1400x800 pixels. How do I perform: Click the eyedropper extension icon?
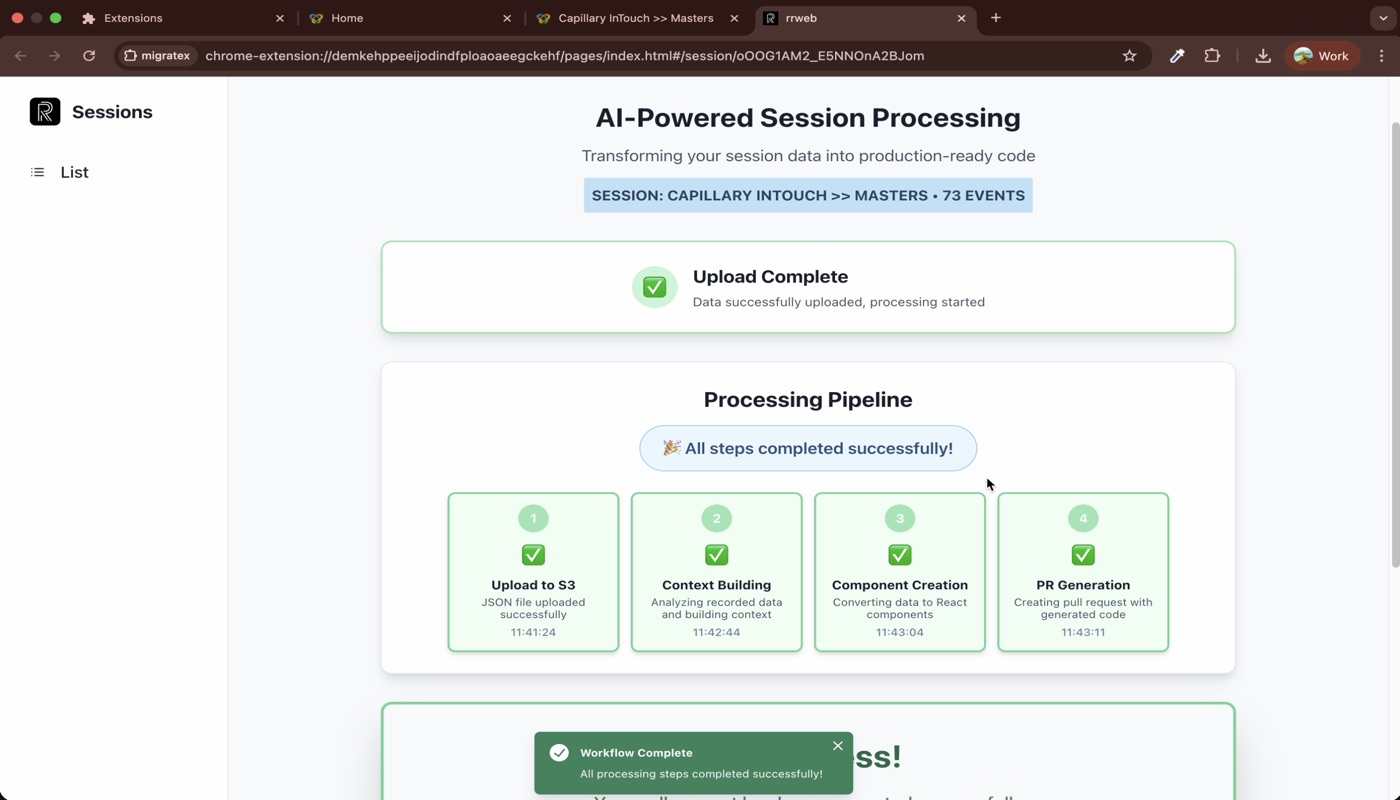tap(1177, 56)
